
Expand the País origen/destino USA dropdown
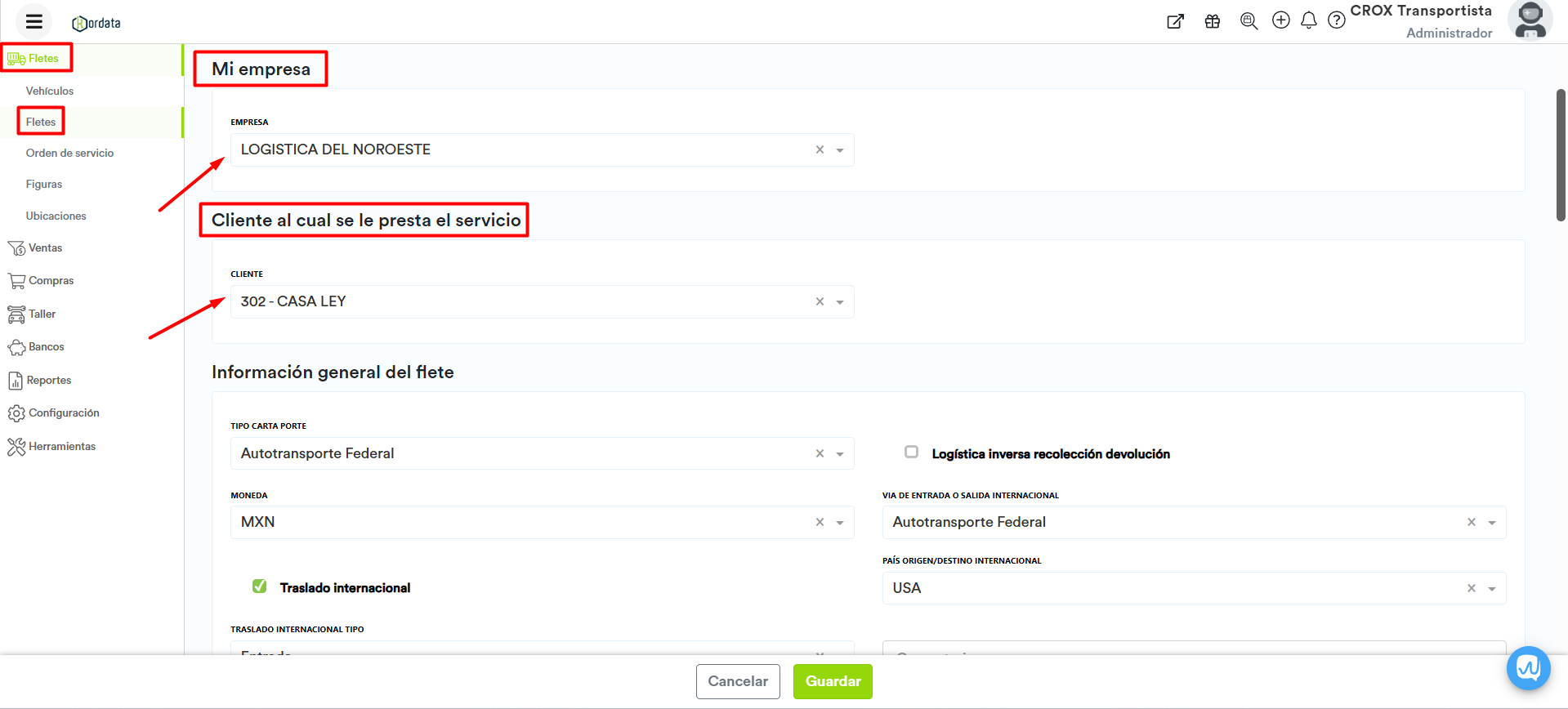point(1491,589)
